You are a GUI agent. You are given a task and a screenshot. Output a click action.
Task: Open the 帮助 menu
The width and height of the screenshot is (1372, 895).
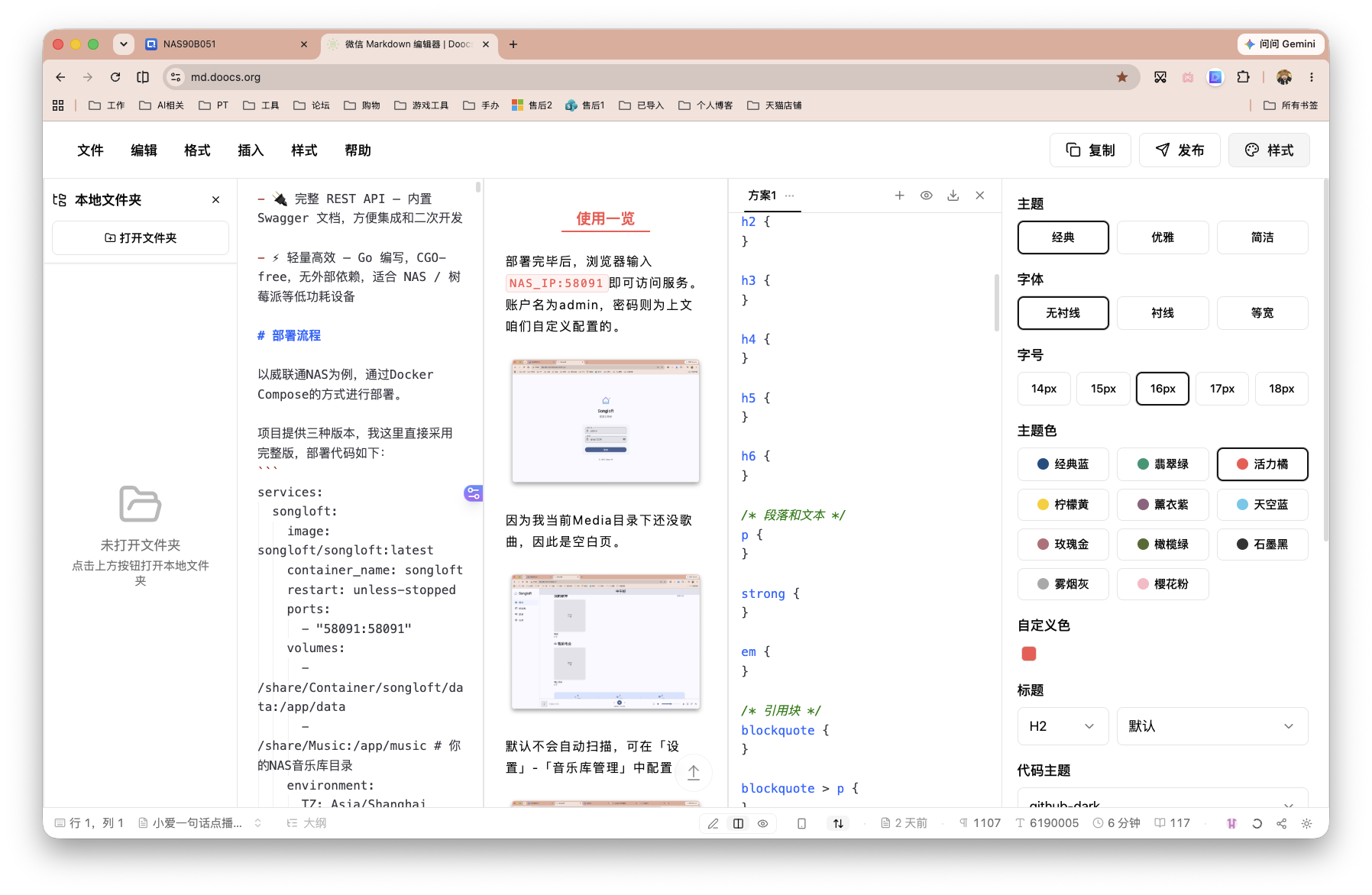[358, 150]
